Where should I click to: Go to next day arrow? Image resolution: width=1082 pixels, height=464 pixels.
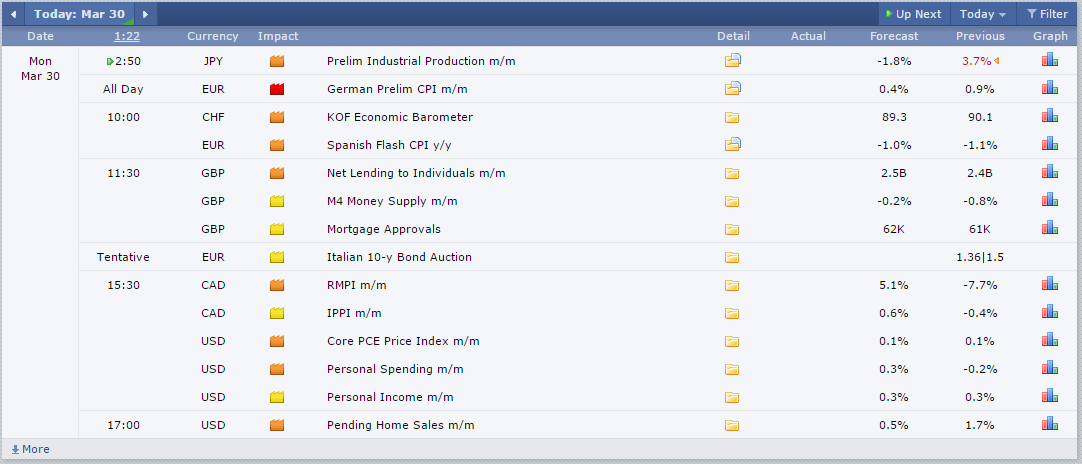[x=145, y=14]
